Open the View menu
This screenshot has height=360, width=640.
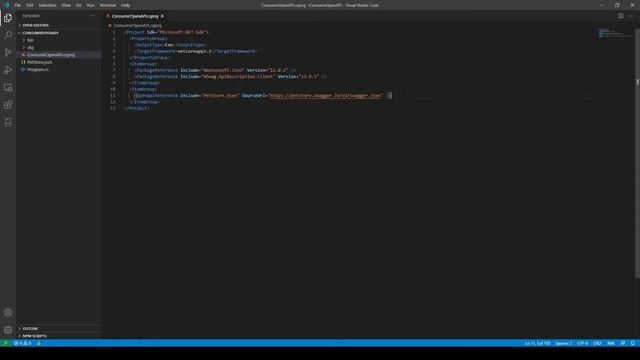pos(66,5)
